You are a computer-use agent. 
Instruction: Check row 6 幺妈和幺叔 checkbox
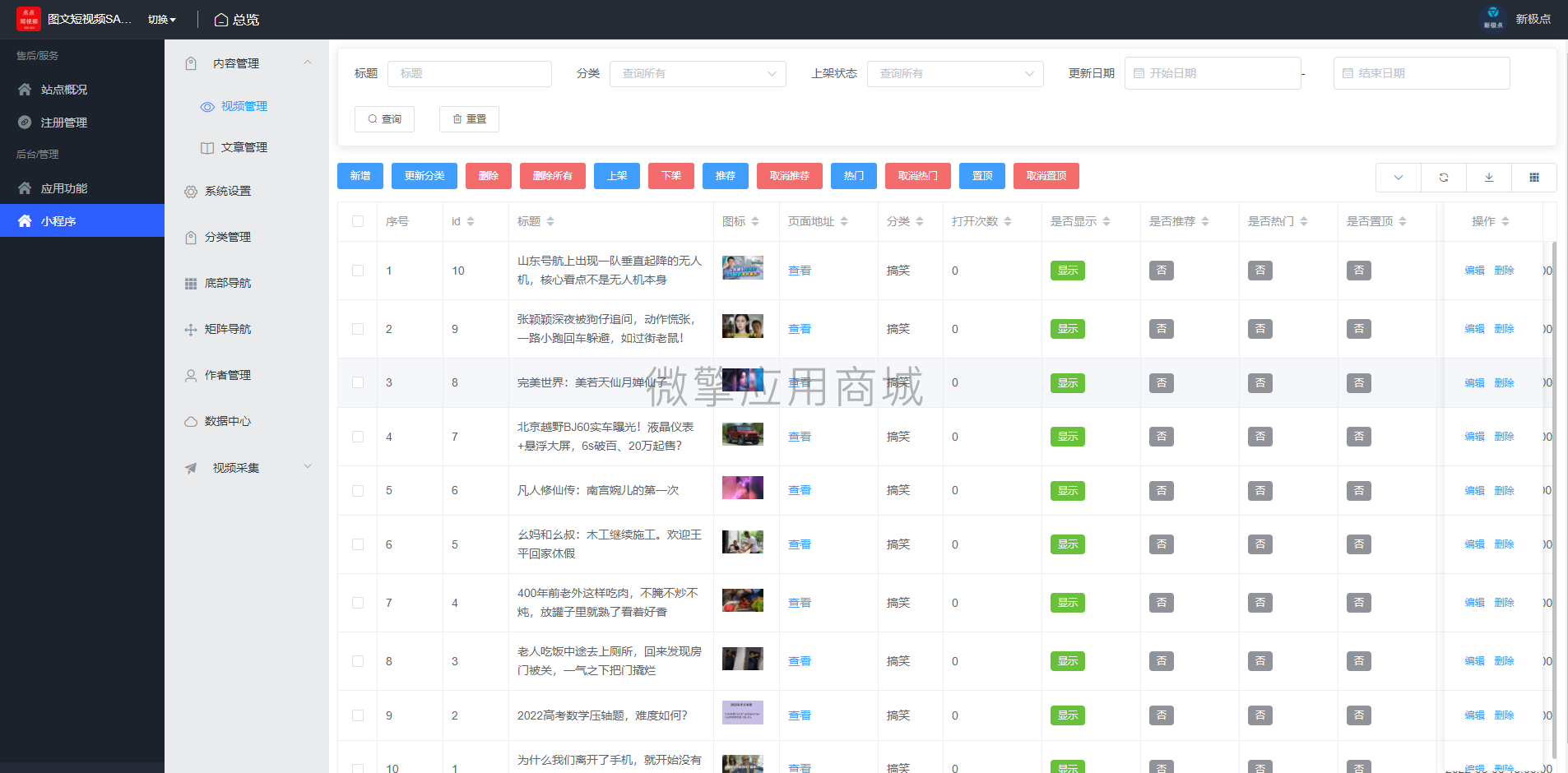coord(358,544)
